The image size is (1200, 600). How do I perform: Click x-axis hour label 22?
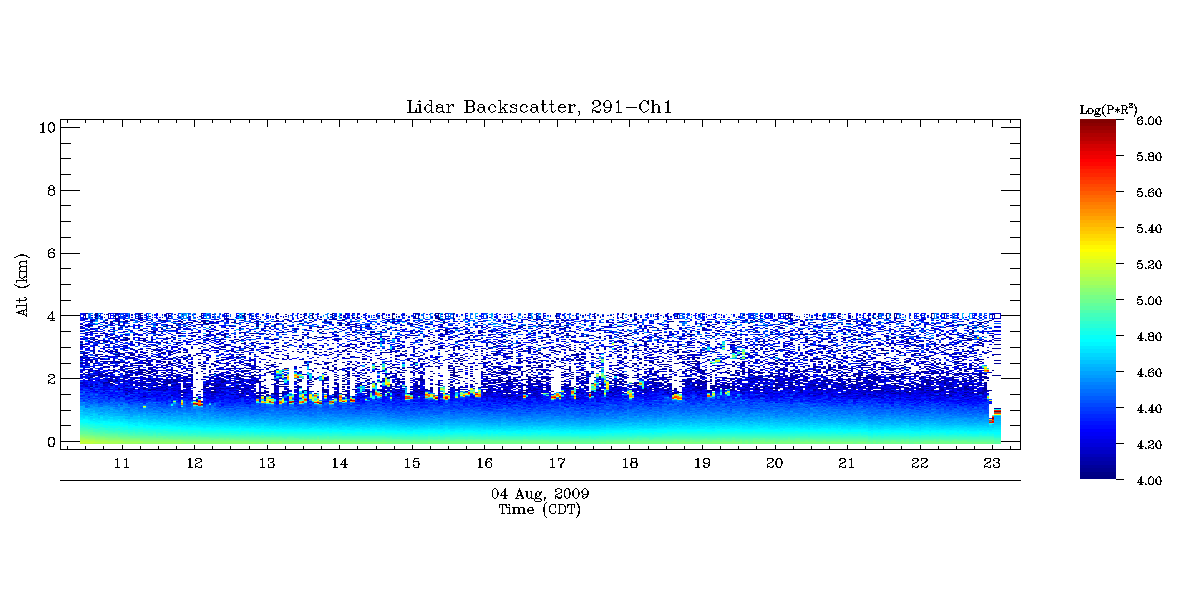coord(919,464)
